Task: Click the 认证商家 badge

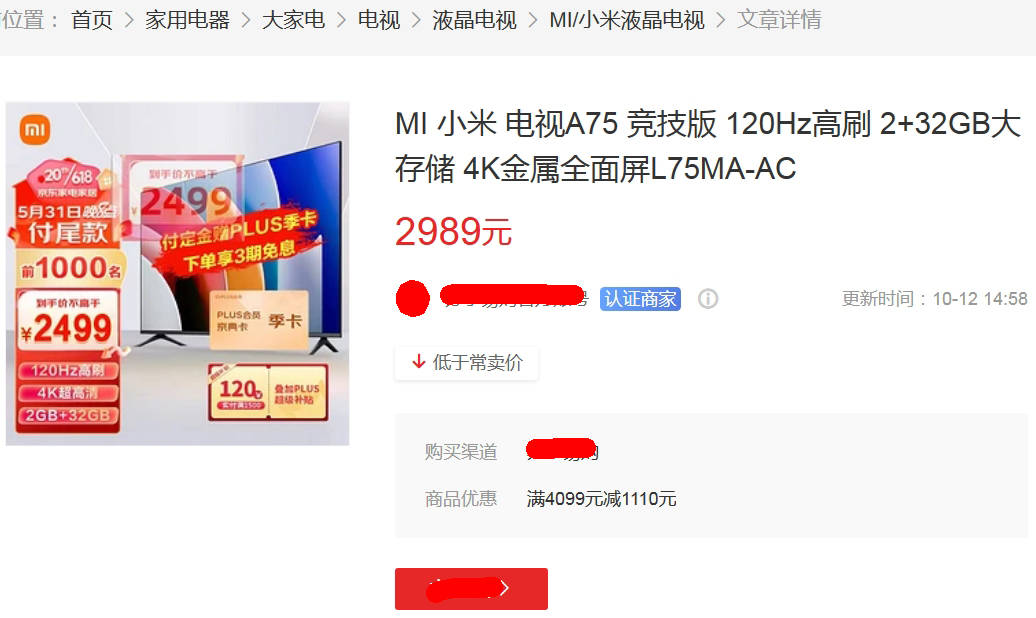Action: coord(640,299)
